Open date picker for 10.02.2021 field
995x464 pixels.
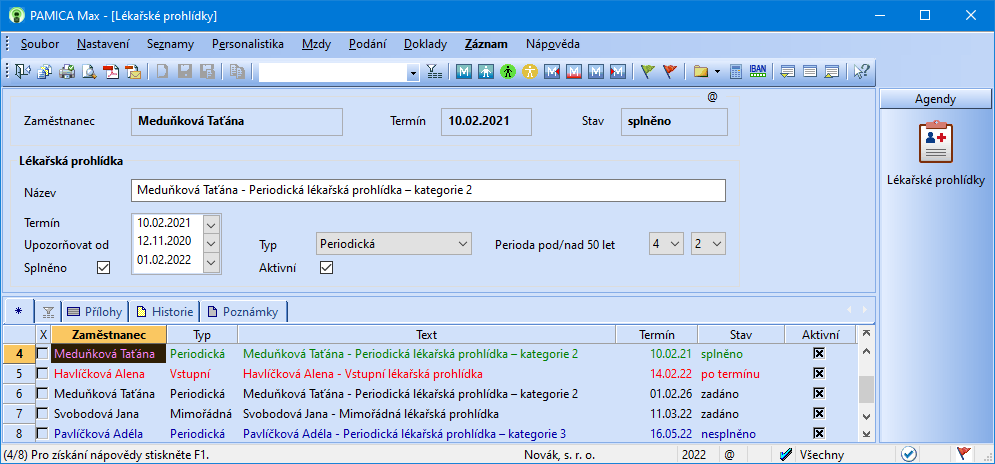[x=211, y=224]
